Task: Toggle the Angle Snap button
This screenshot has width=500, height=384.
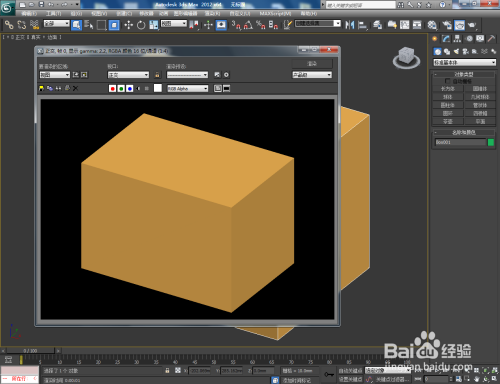Action: click(x=248, y=25)
